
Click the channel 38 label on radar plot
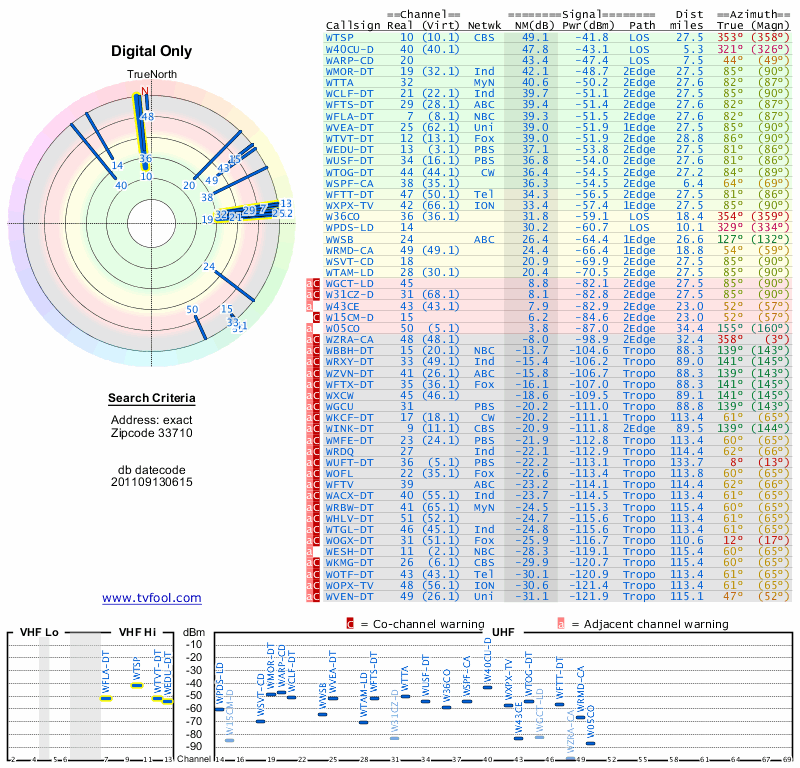tap(207, 197)
